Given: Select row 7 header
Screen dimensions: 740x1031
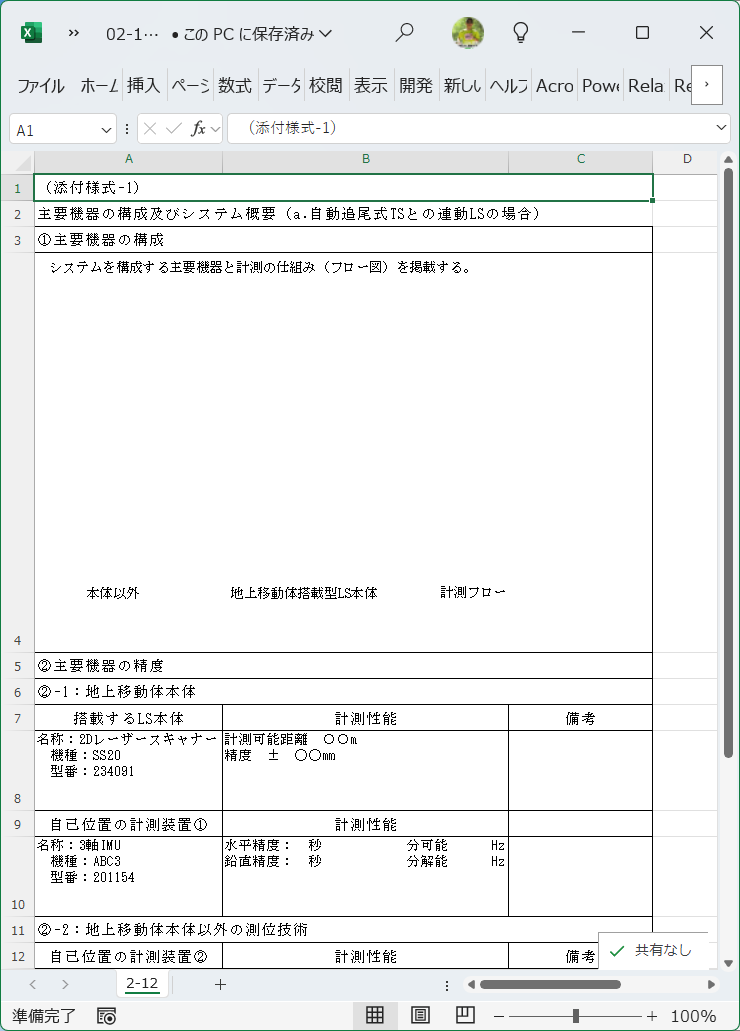Looking at the screenshot, I should (18, 718).
